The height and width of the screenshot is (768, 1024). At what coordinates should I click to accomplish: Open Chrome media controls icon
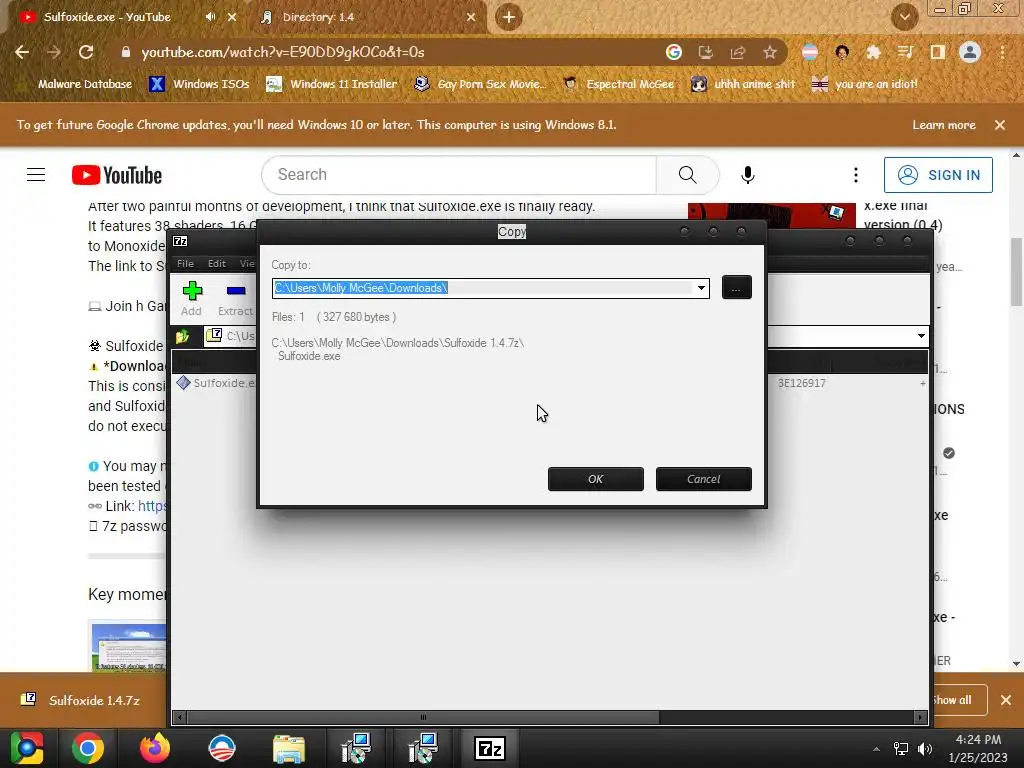click(905, 52)
